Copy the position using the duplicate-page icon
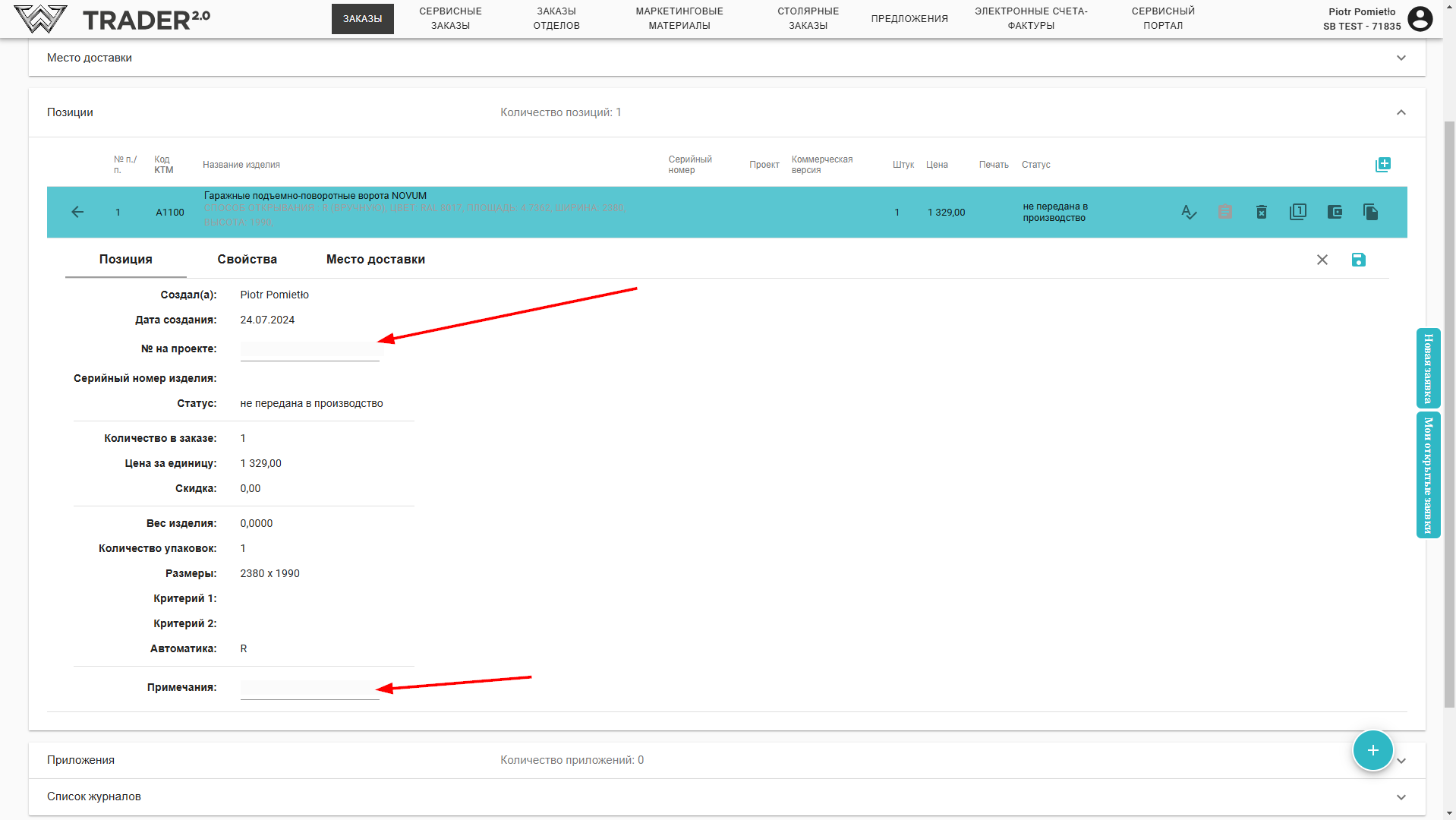The width and height of the screenshot is (1456, 820). click(x=1370, y=213)
